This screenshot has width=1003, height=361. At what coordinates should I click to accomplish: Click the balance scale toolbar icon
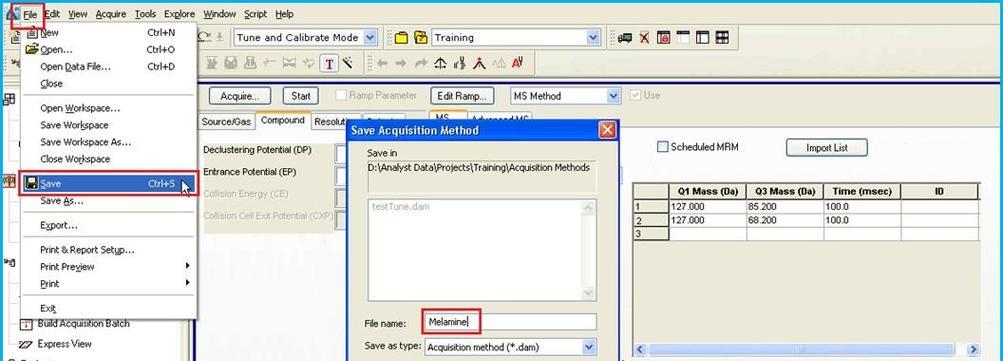(440, 63)
